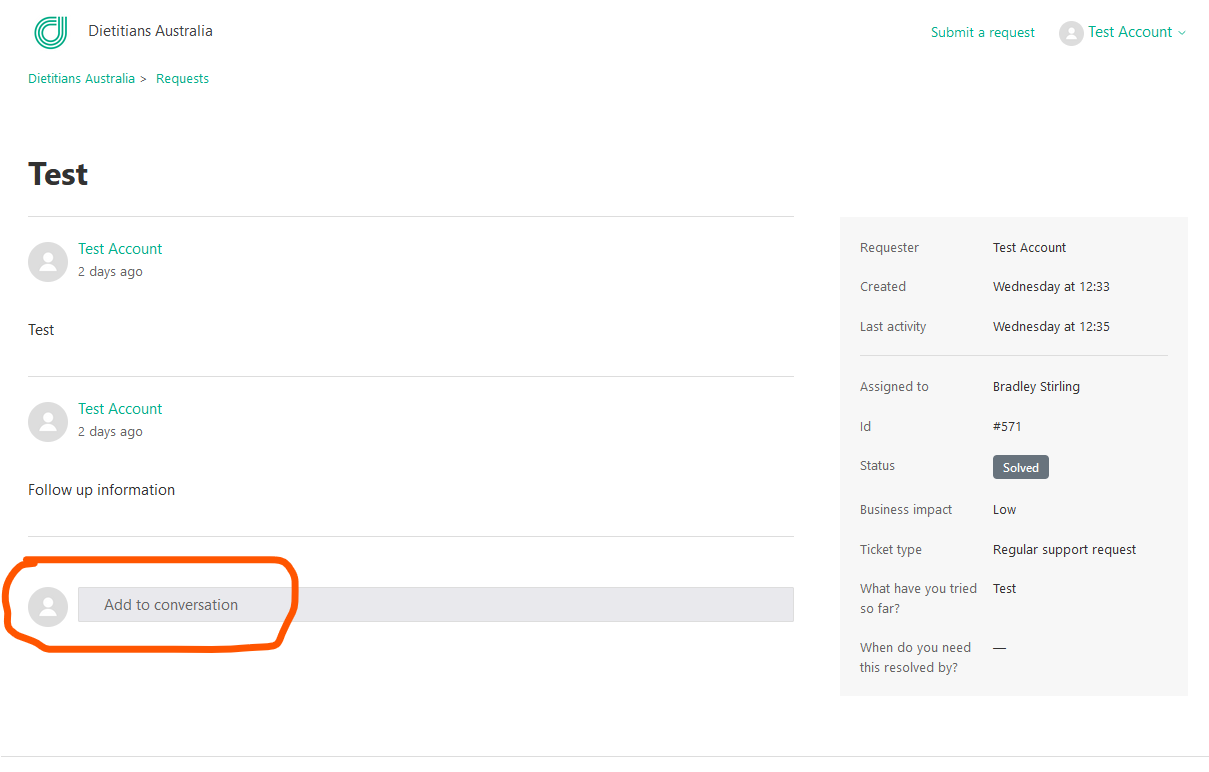Open the Test Account user menu in header
Screen dimensions: 1209x772
(1129, 32)
